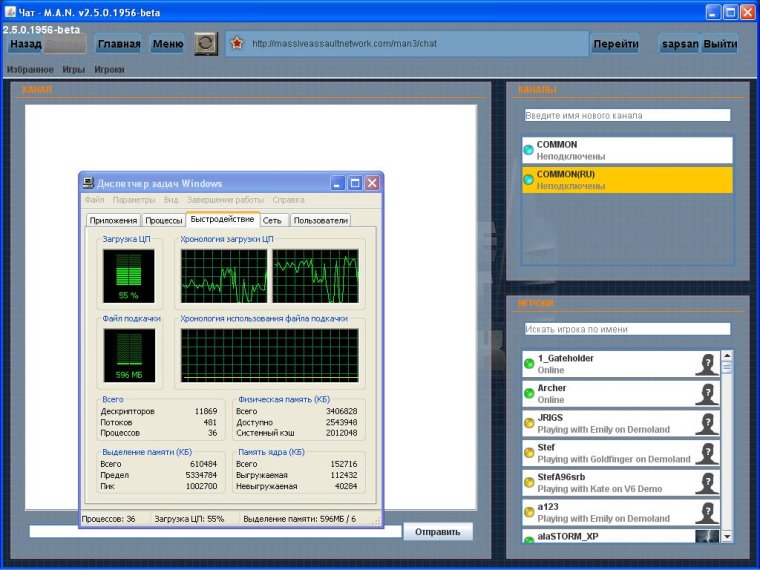This screenshot has width=760, height=570.
Task: Click StefA96srb yellow status dot
Action: pyautogui.click(x=529, y=482)
